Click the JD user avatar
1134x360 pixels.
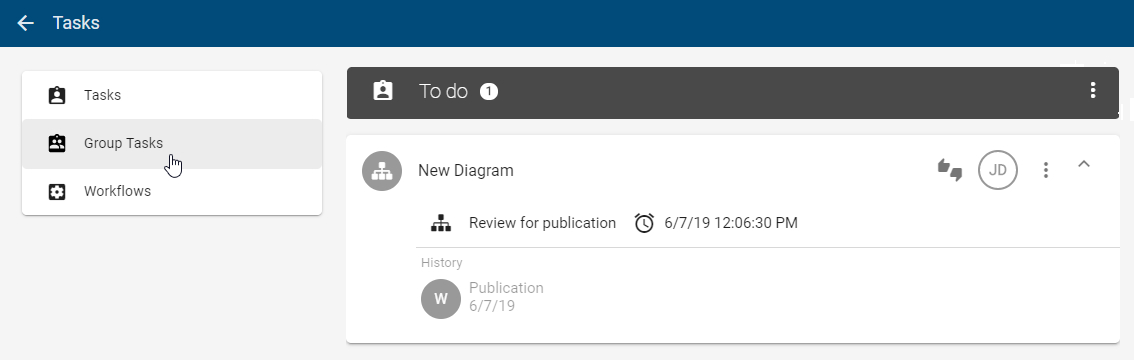(x=998, y=170)
